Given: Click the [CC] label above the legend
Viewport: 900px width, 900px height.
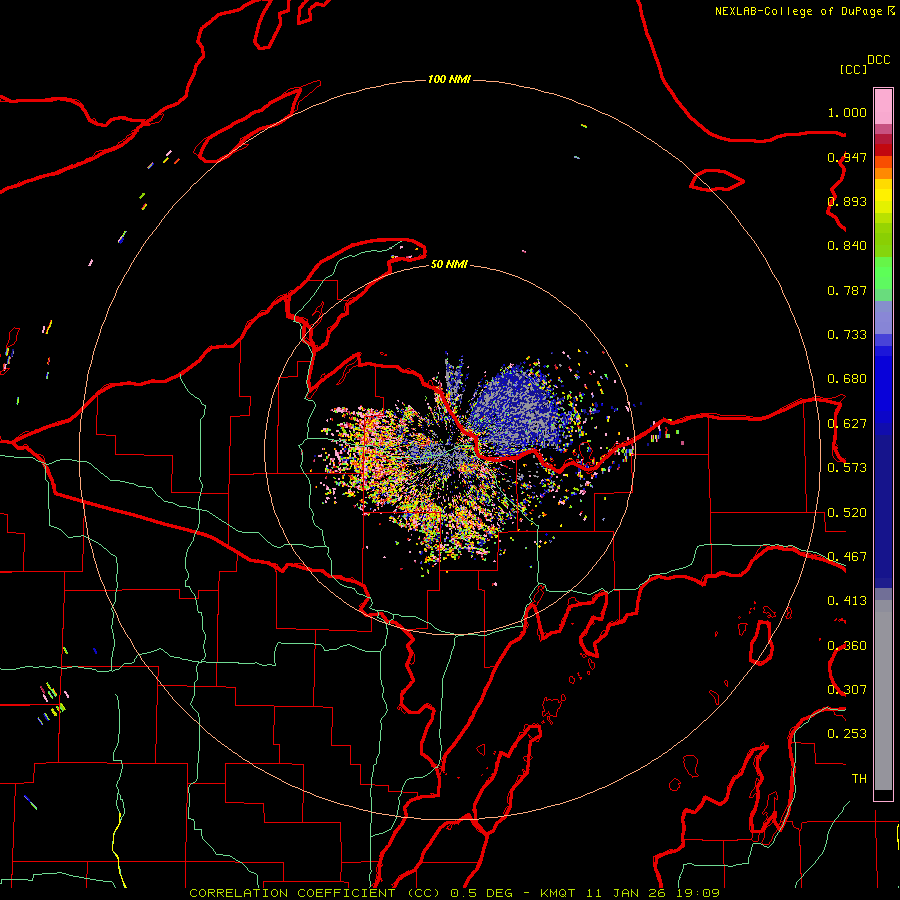Looking at the screenshot, I should pyautogui.click(x=853, y=69).
